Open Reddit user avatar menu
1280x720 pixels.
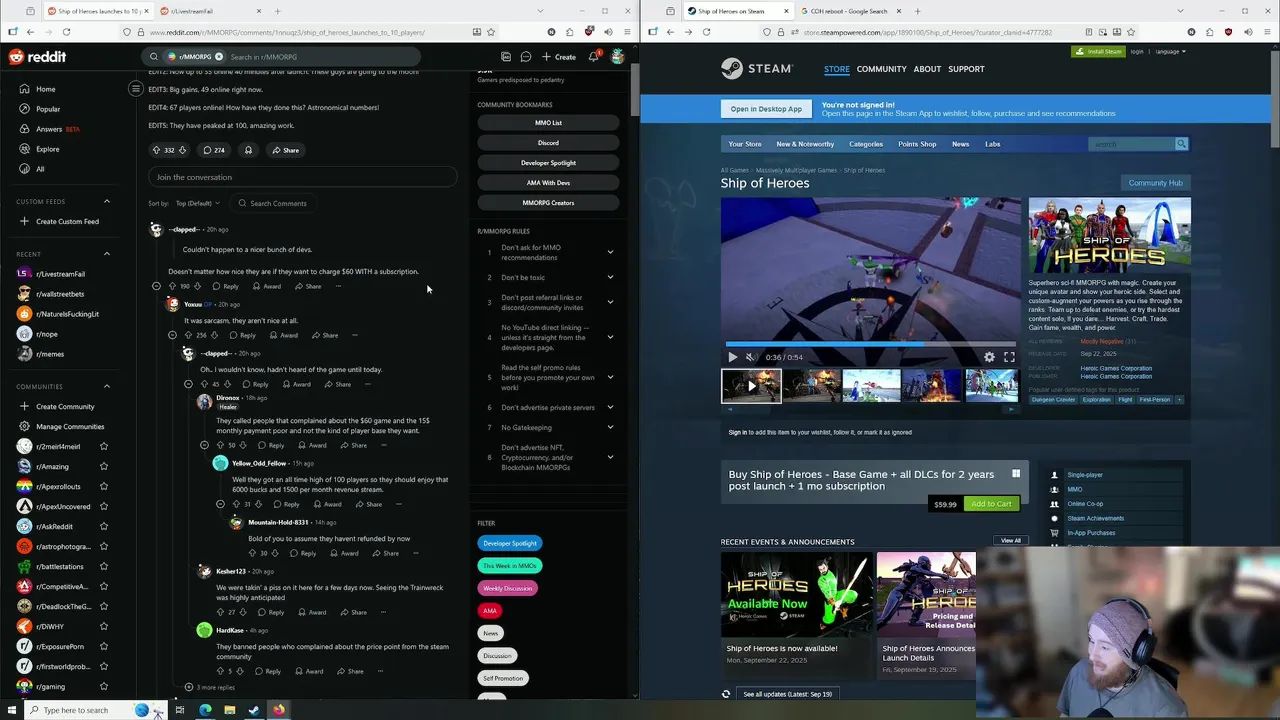(618, 57)
